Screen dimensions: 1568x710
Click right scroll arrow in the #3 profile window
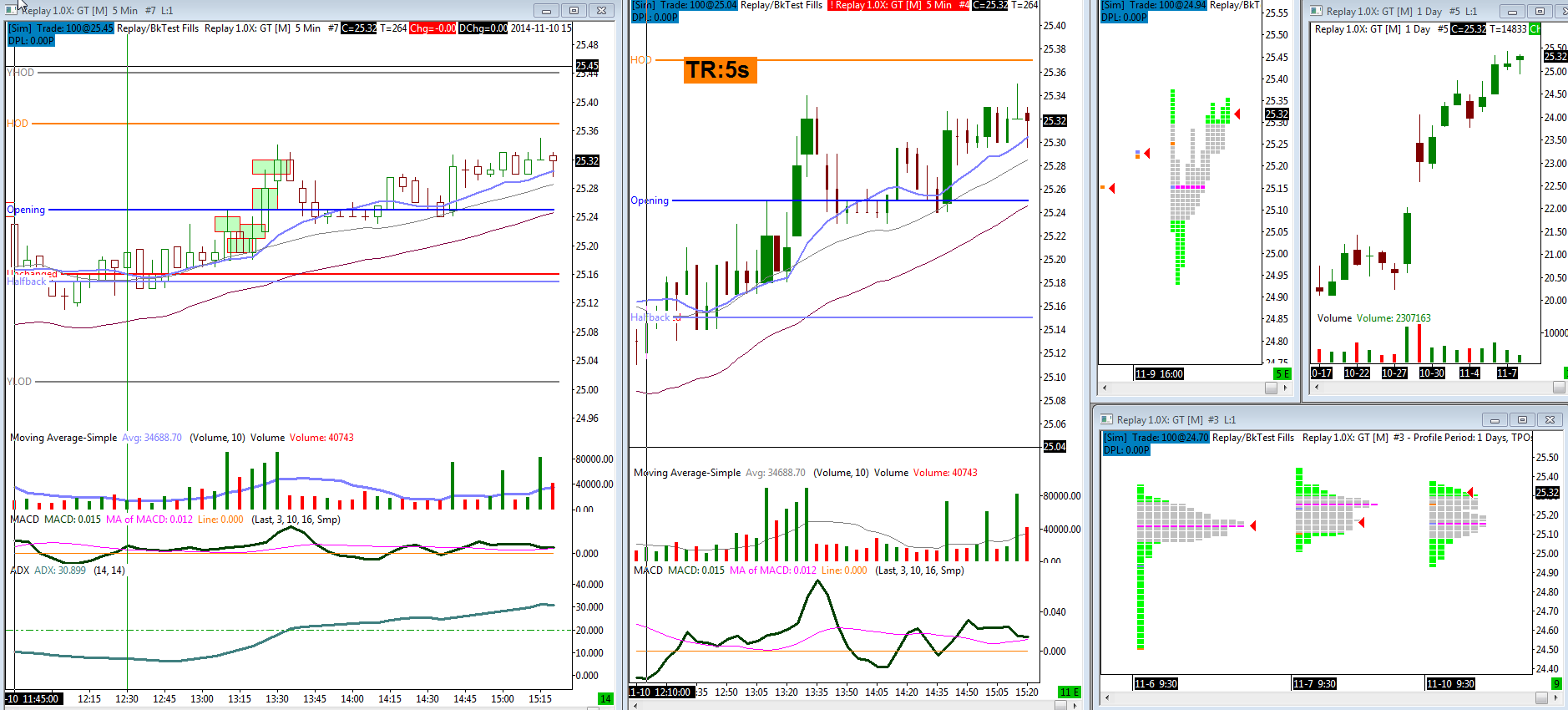[1555, 697]
